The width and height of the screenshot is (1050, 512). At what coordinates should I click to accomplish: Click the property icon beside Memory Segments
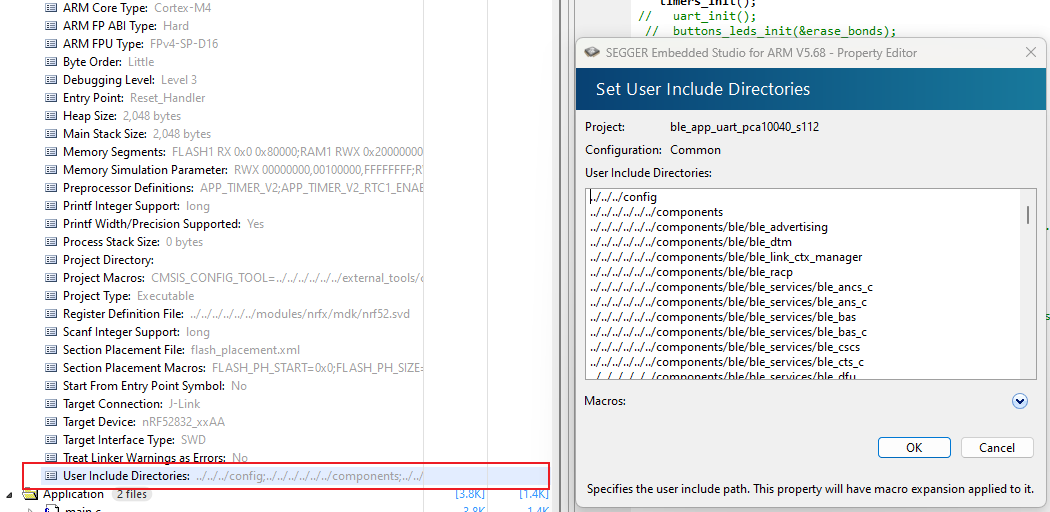click(x=50, y=152)
